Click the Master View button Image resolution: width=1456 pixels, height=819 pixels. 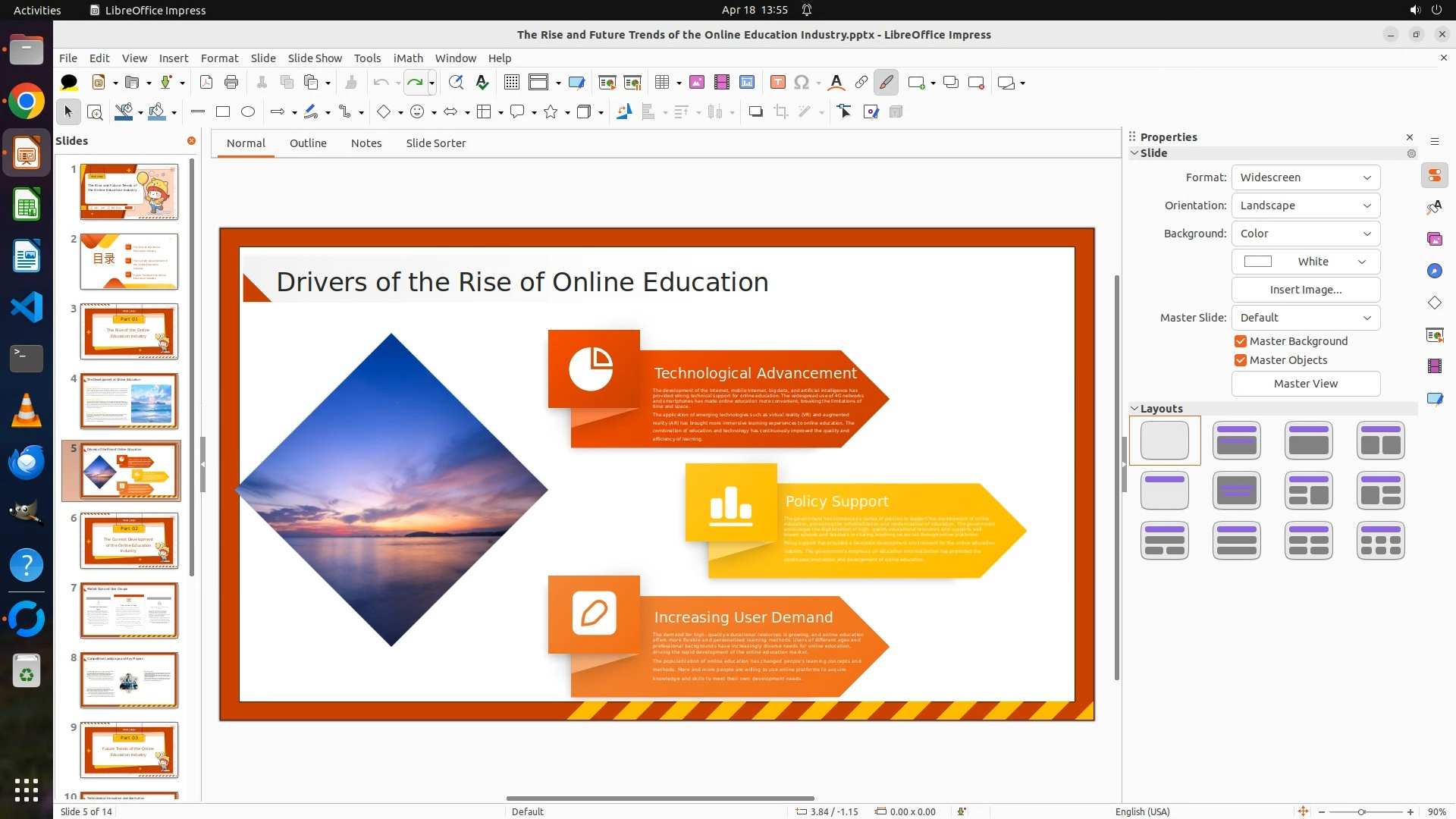tap(1305, 384)
